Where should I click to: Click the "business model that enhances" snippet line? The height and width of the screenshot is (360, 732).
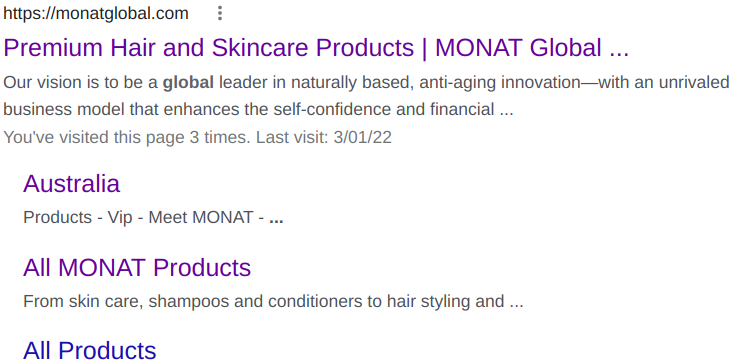pos(259,109)
